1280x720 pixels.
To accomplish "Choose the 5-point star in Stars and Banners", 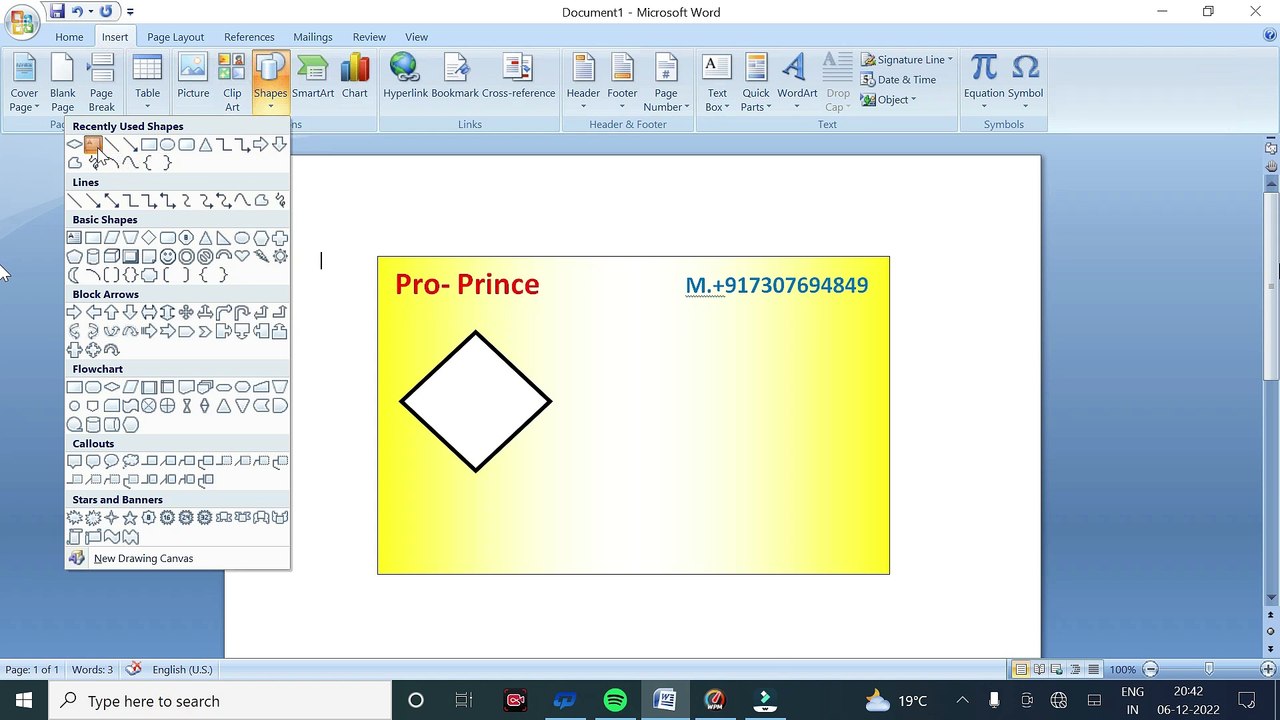I will 130,518.
